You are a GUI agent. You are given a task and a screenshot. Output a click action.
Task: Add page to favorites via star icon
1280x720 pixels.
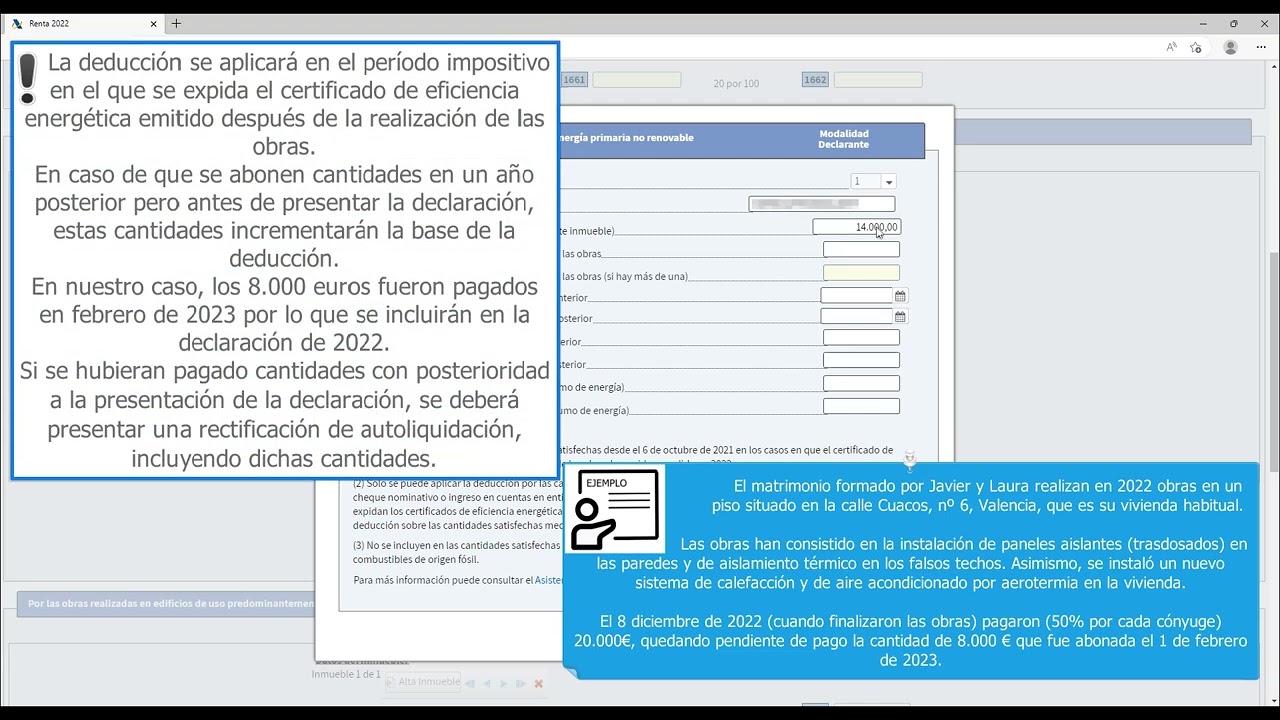point(1196,47)
